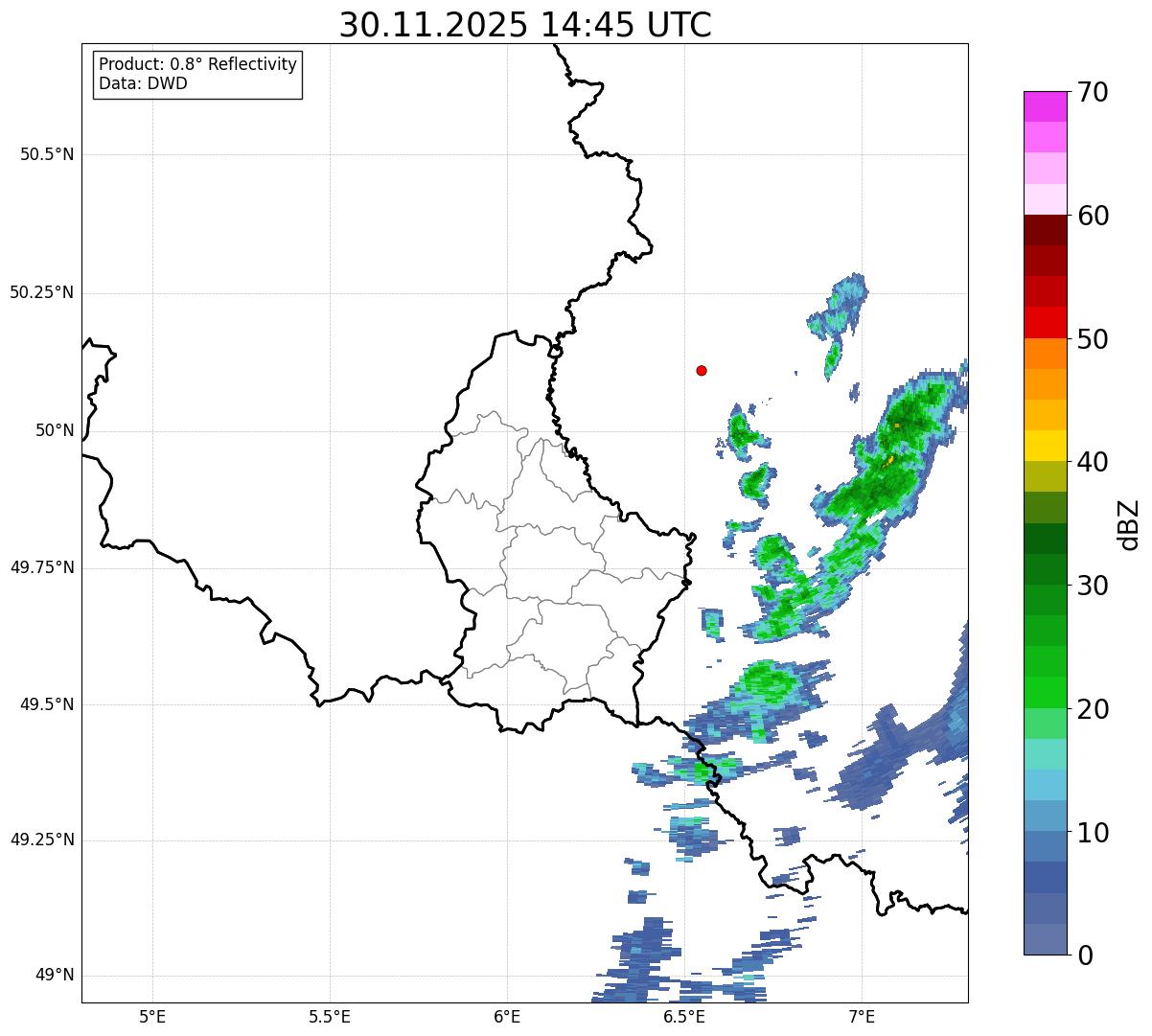
Task: Click the "49°N" latitude label
Action: click(55, 976)
